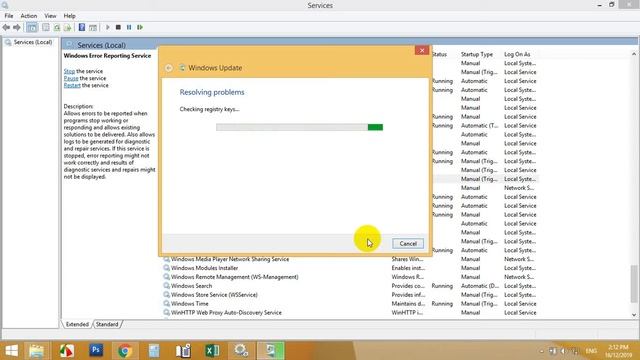Click the Pause the service link
640x360 pixels.
tap(71, 78)
